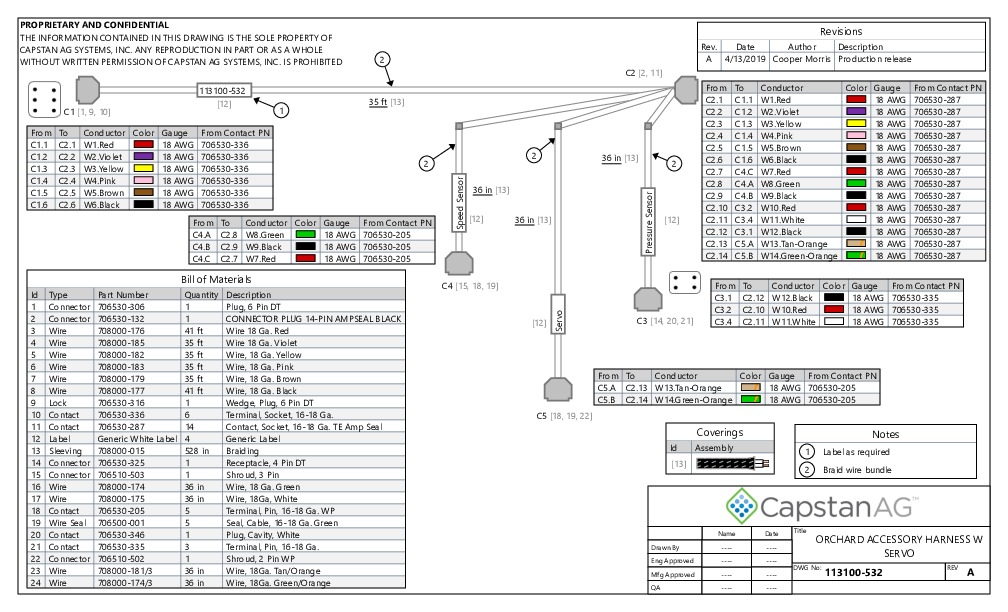Select the Revisions table header
The image size is (1008, 612).
pyautogui.click(x=840, y=32)
